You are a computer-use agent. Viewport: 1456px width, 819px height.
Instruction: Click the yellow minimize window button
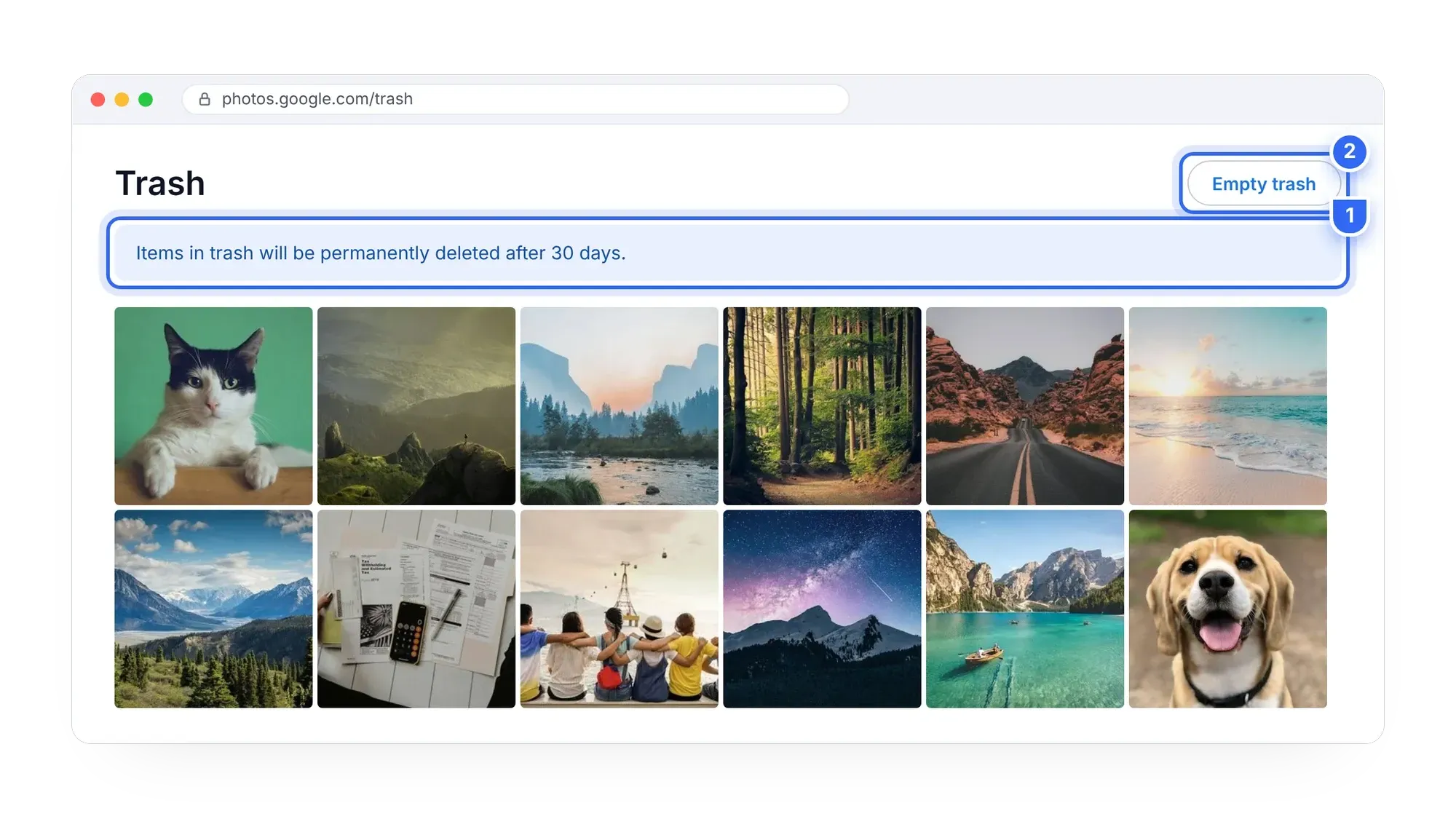tap(122, 99)
